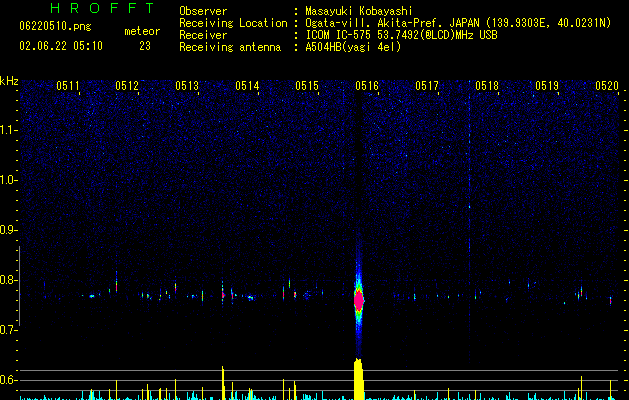Click the 0517 time marker
This screenshot has width=629, height=400.
coord(427,86)
